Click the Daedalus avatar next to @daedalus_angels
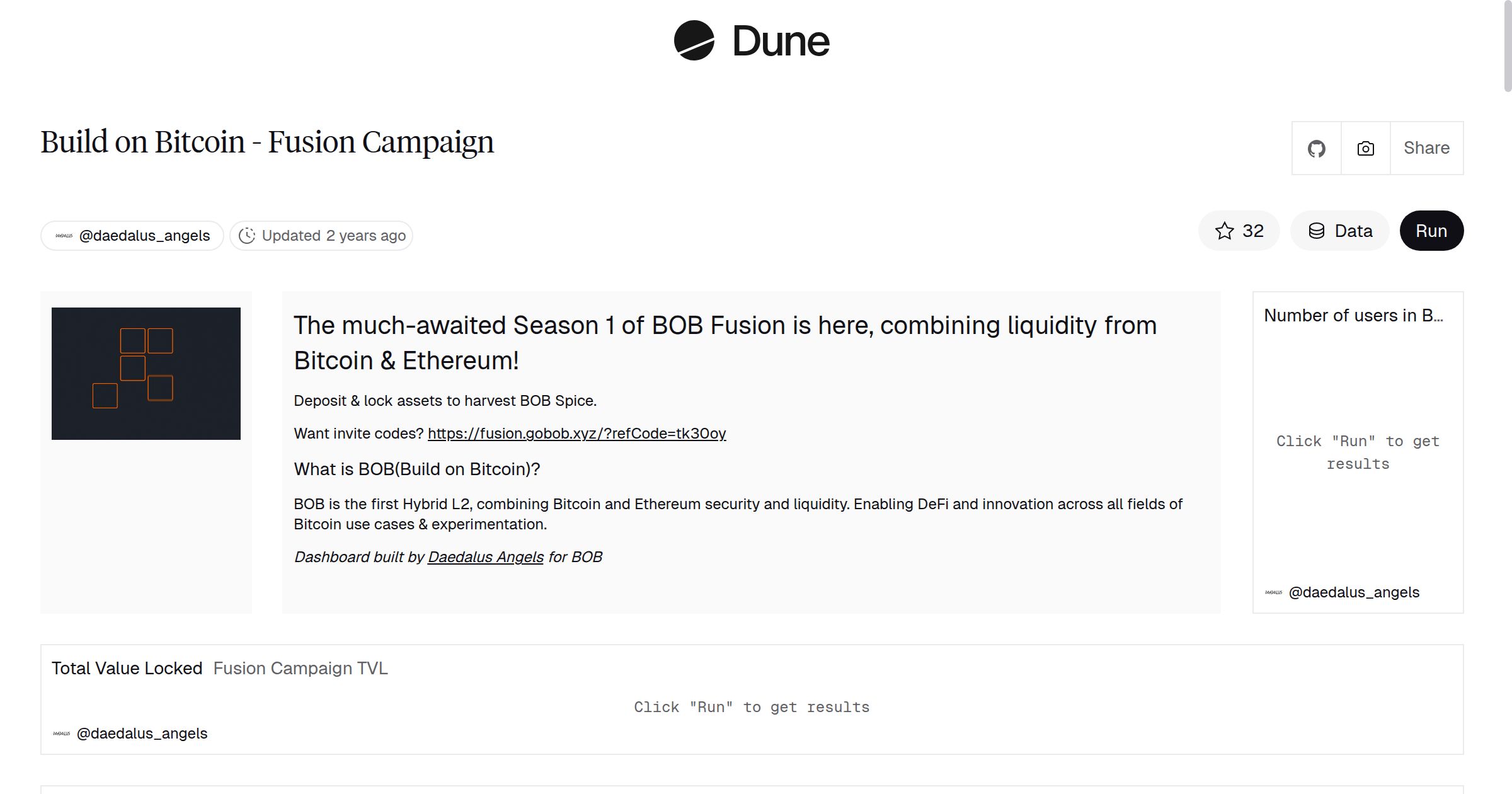This screenshot has width=1512, height=794. click(64, 235)
